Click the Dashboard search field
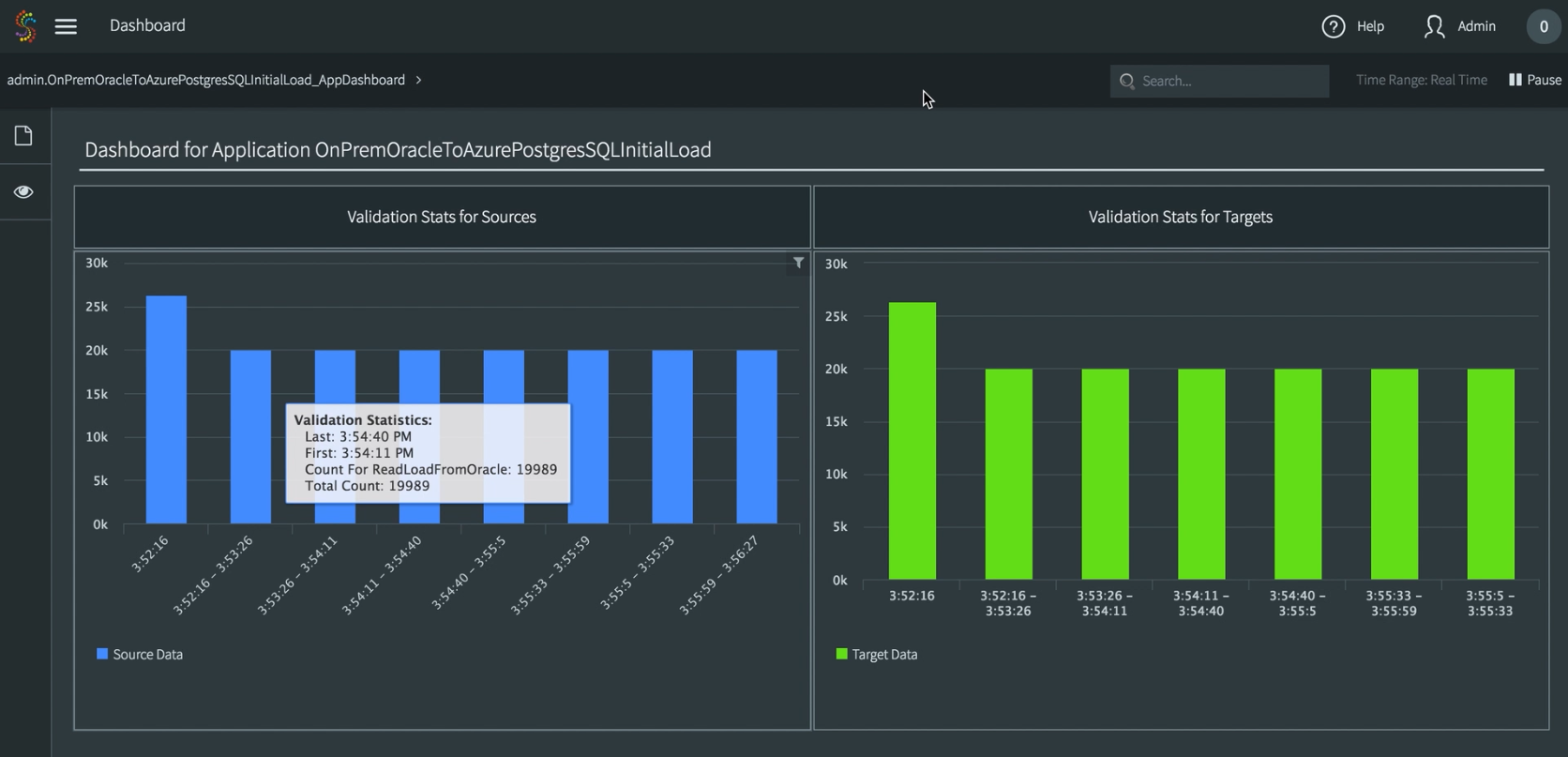Image resolution: width=1568 pixels, height=757 pixels. coord(1219,81)
